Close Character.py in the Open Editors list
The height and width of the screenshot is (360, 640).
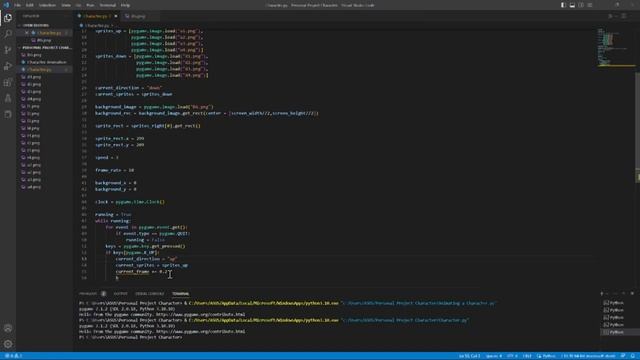(x=27, y=33)
